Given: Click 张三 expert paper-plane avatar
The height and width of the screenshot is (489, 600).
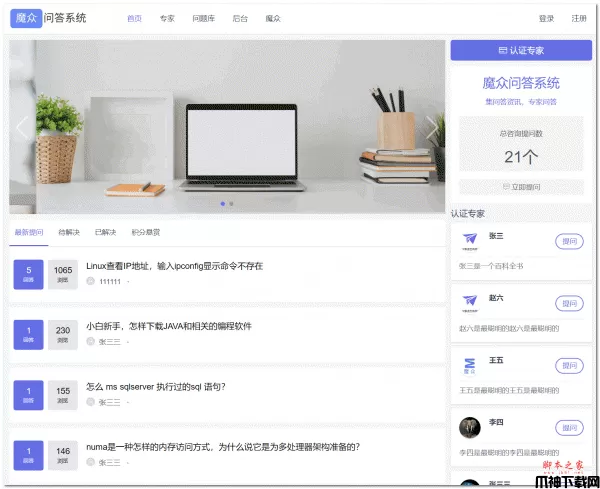Looking at the screenshot, I should 470,241.
